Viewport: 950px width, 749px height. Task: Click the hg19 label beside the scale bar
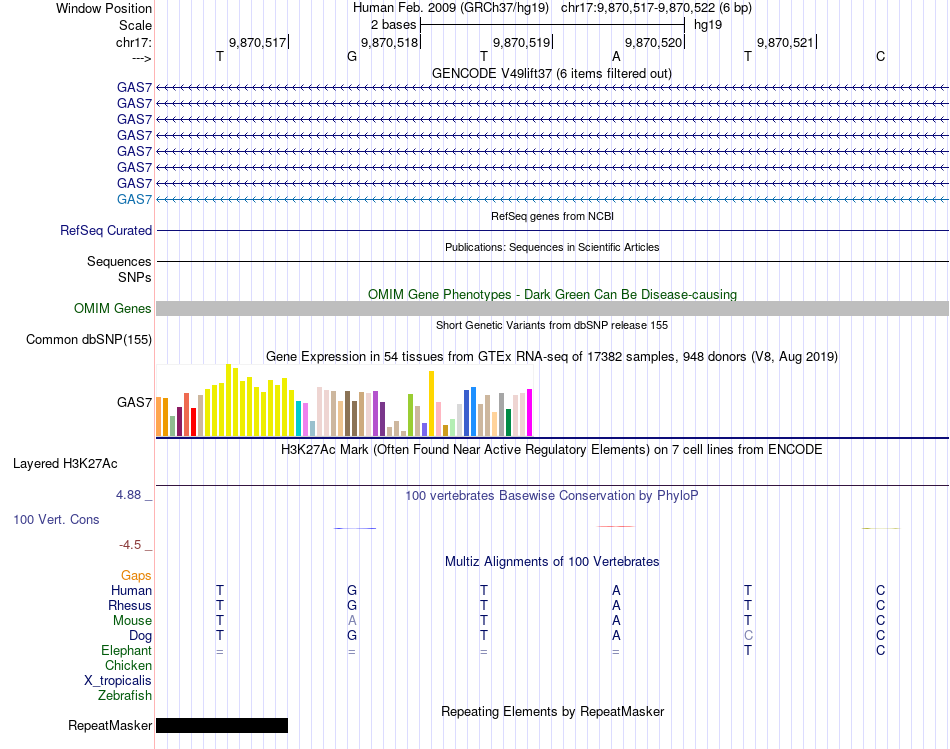pos(708,25)
